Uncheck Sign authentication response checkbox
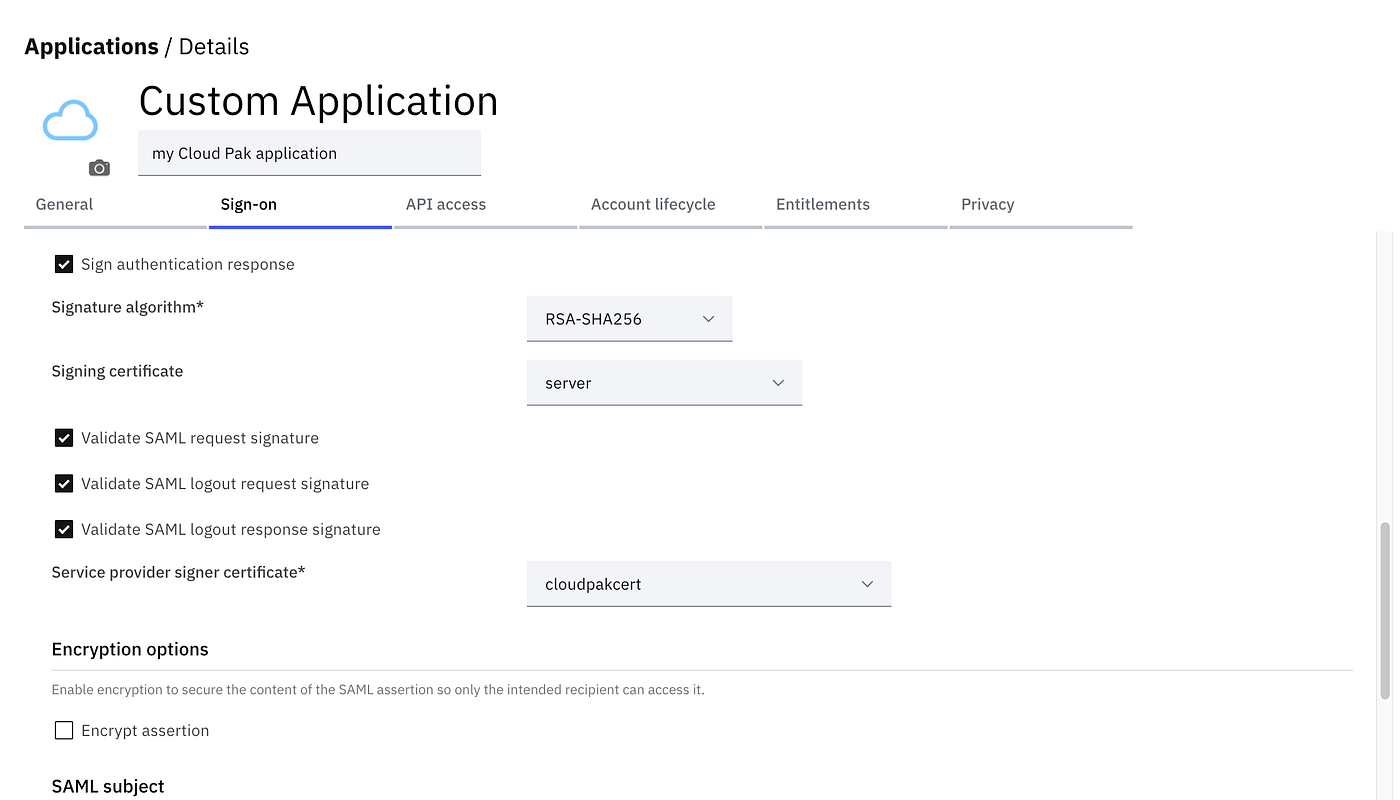 64,264
